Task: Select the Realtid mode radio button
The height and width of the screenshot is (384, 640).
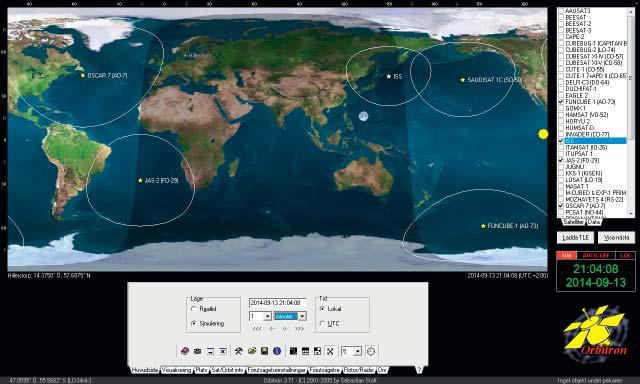Action: (194, 309)
